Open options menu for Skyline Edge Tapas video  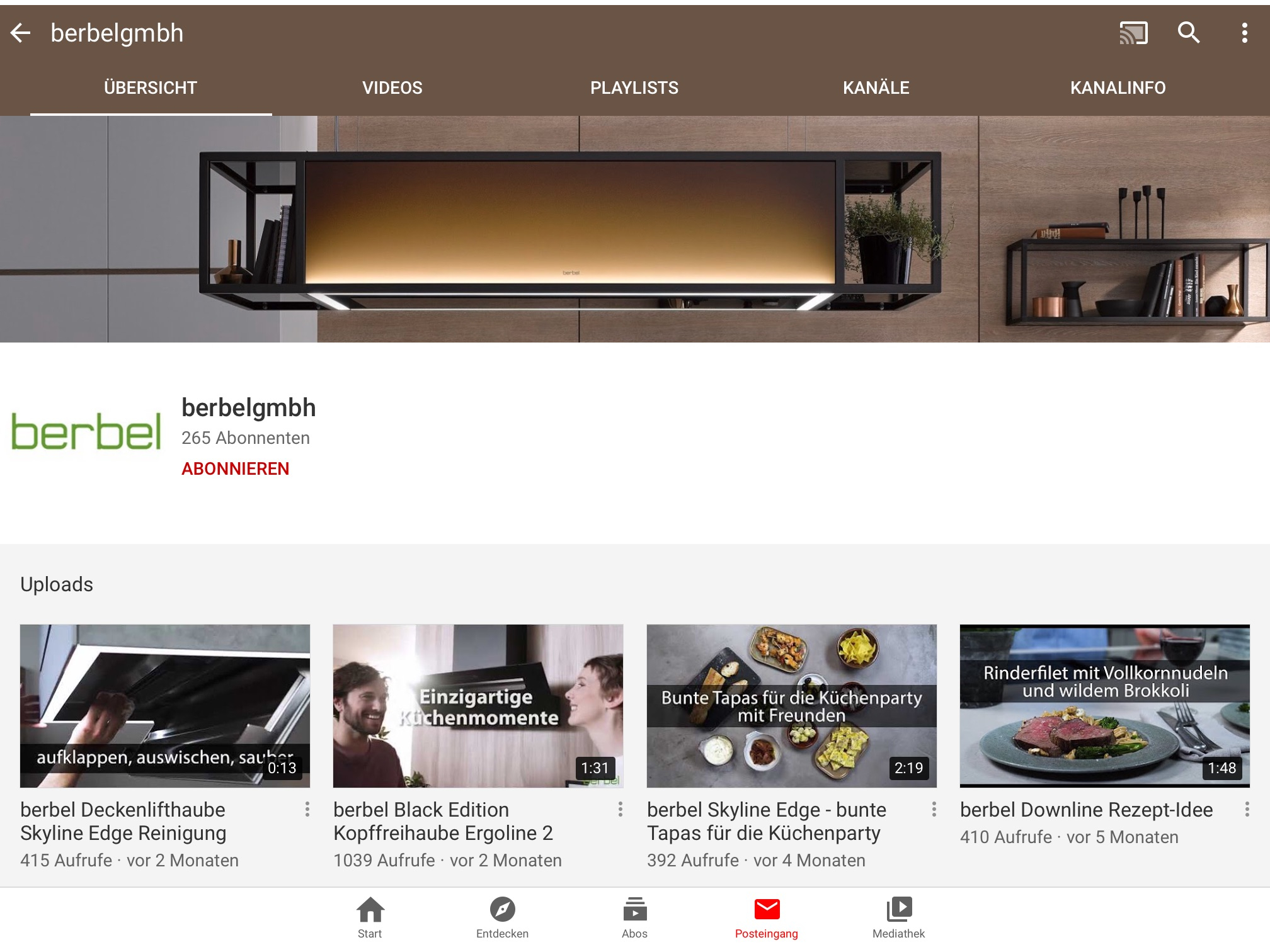tap(934, 809)
